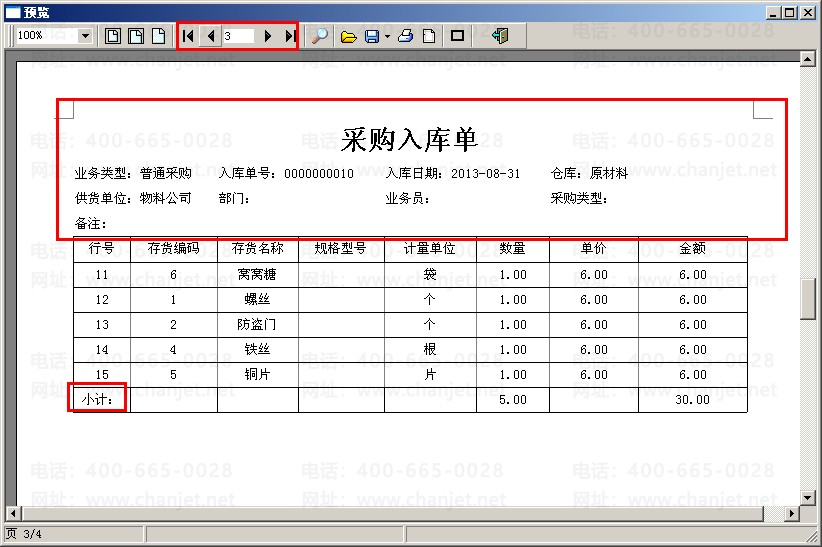Click the page setup document icon

pos(429,36)
